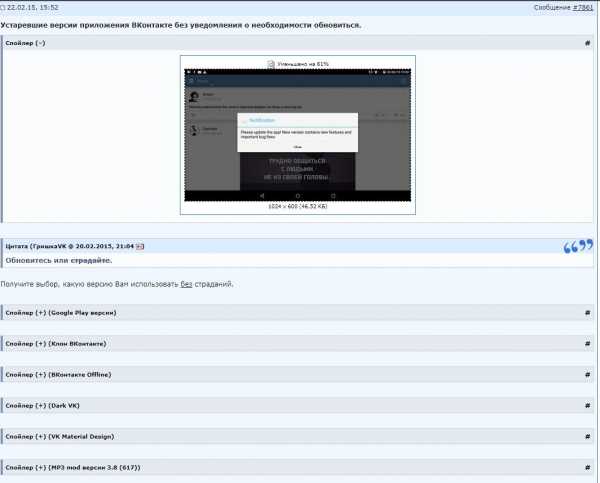This screenshot has width=600, height=483.
Task: Click the underlined word 'без'
Action: (x=186, y=284)
